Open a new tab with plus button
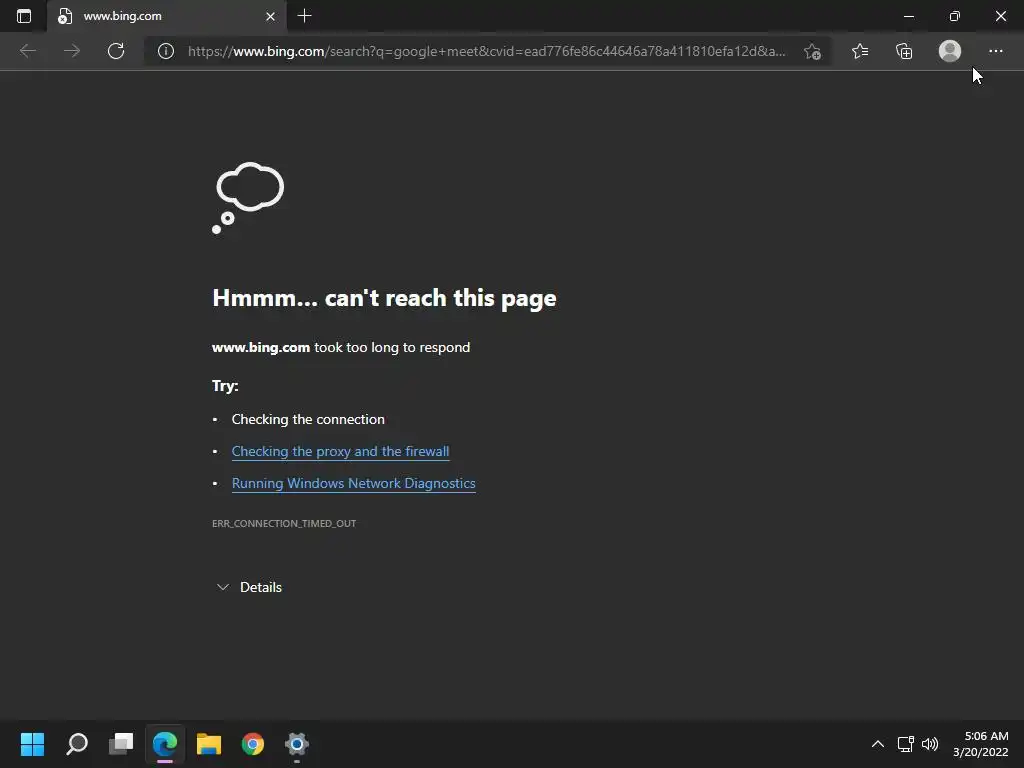This screenshot has width=1024, height=768. pos(304,16)
